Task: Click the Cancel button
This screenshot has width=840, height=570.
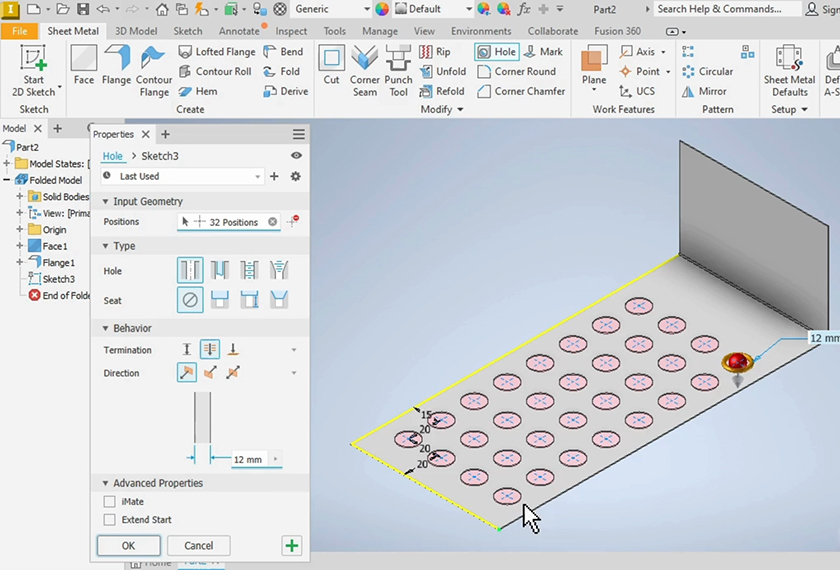Action: 198,546
